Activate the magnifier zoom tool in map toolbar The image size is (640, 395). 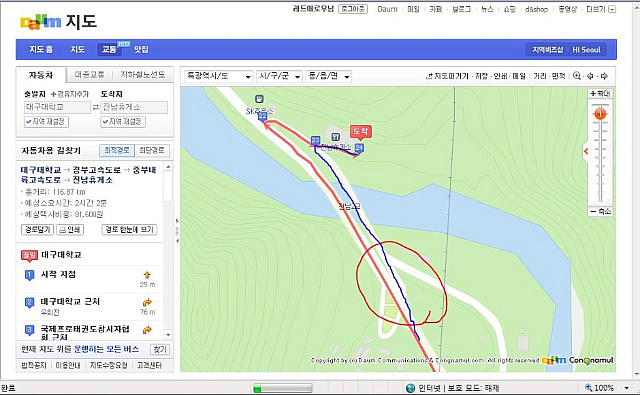[x=577, y=76]
